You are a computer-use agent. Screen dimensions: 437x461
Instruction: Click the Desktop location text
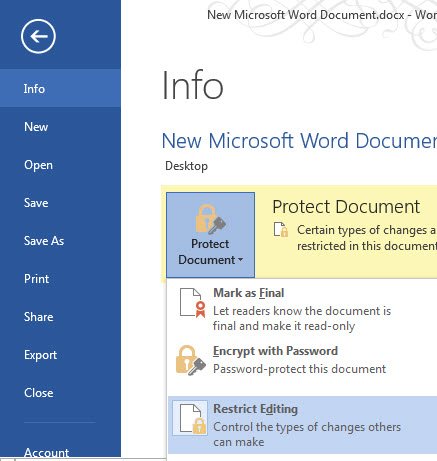(x=186, y=166)
